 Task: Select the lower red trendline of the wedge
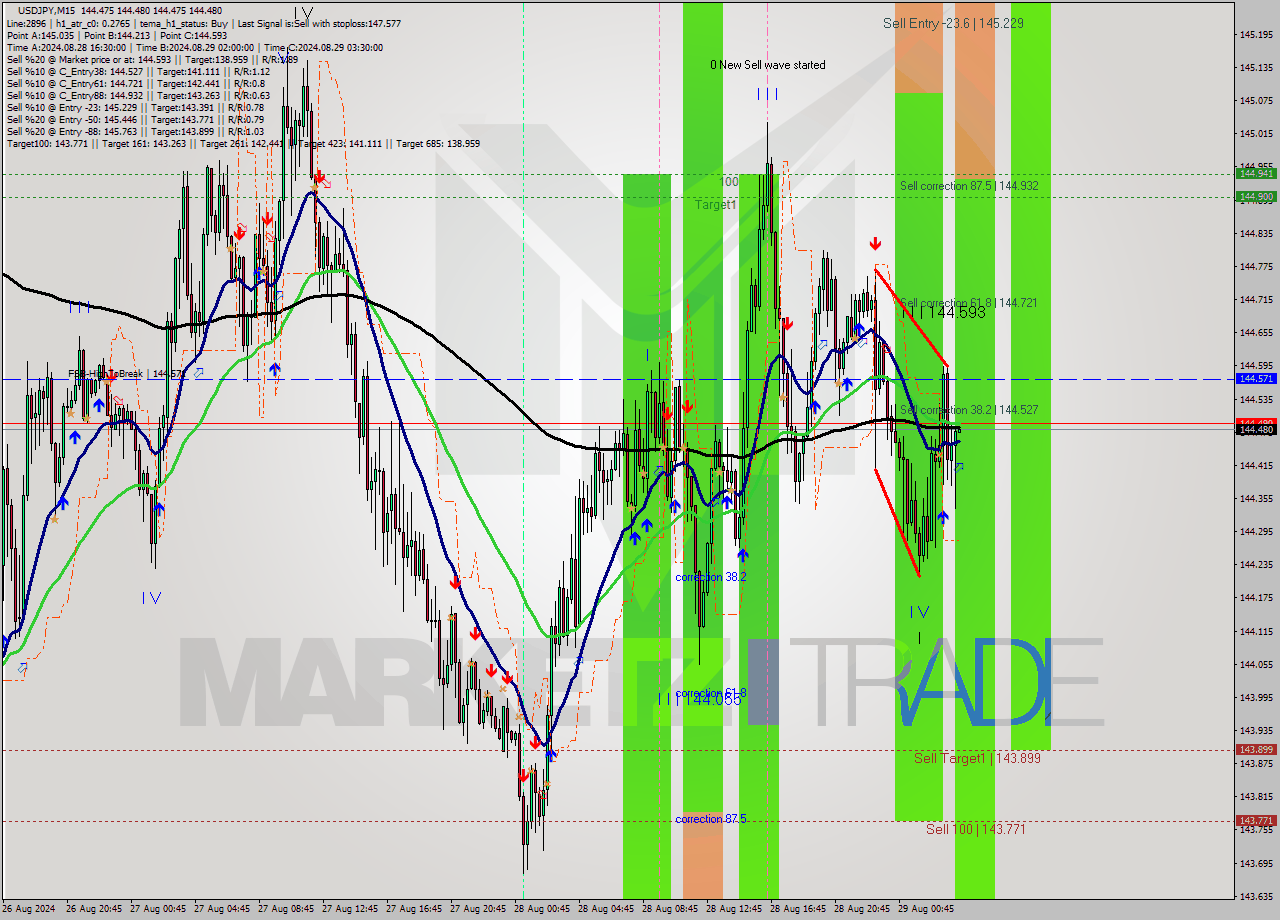pos(896,522)
